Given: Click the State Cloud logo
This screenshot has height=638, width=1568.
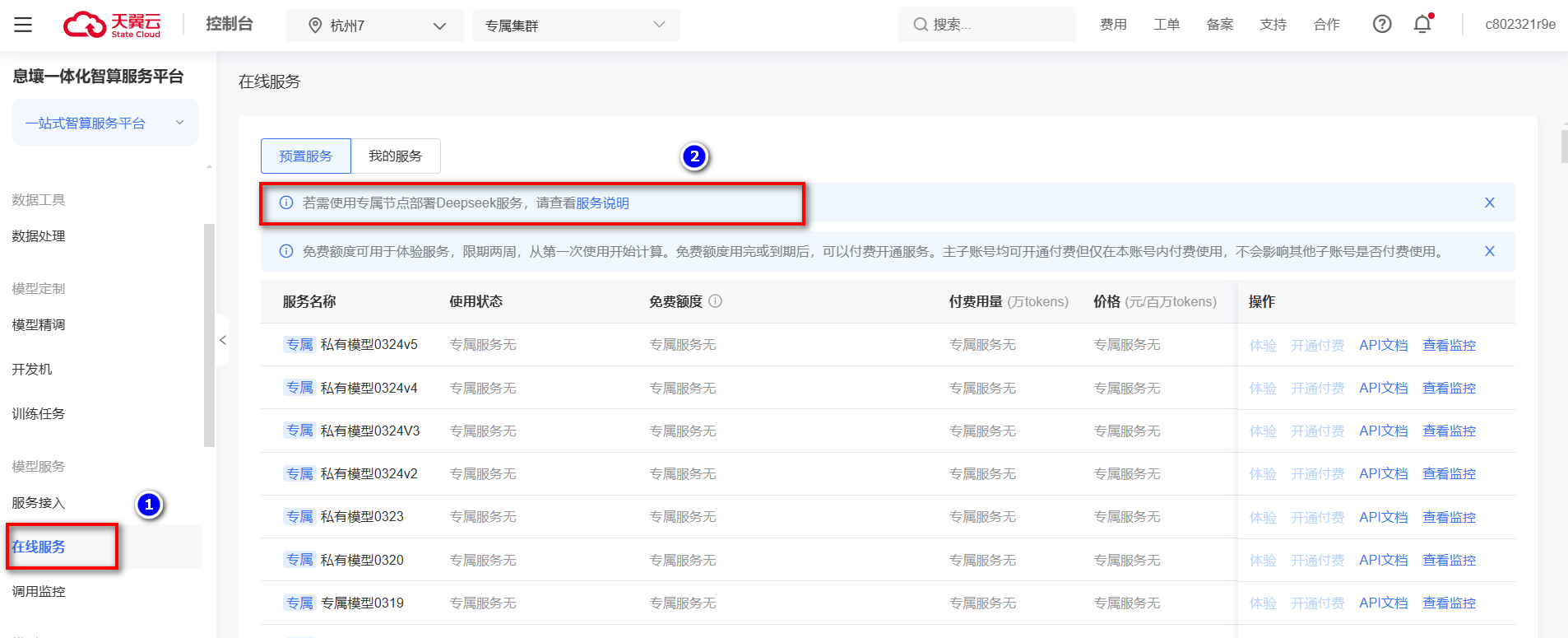Looking at the screenshot, I should pyautogui.click(x=112, y=25).
